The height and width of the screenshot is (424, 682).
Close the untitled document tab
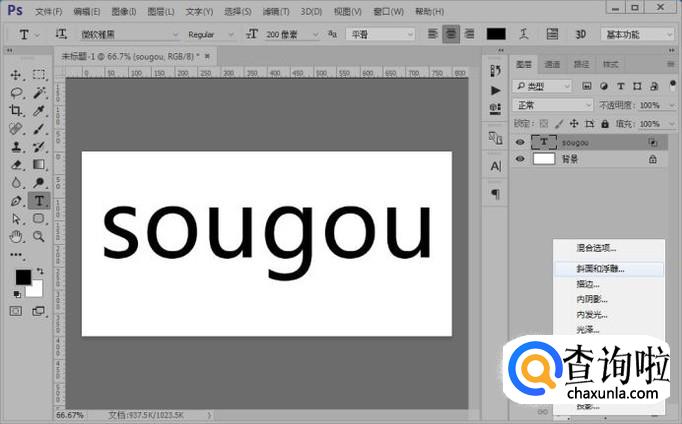click(x=207, y=56)
